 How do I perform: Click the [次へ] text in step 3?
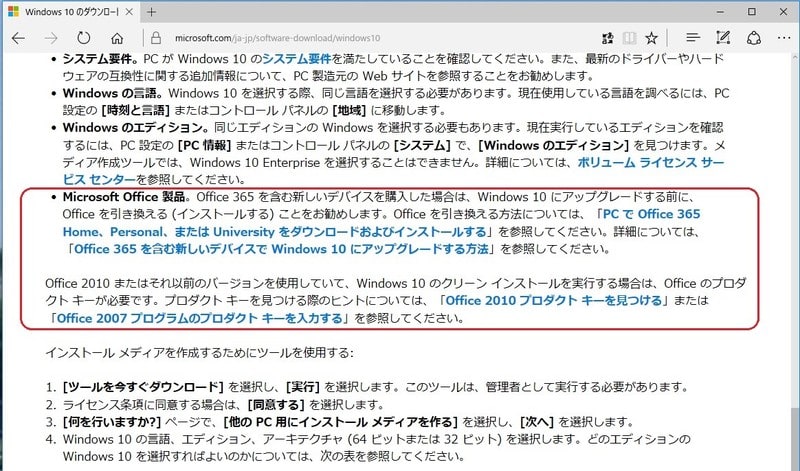click(x=537, y=422)
